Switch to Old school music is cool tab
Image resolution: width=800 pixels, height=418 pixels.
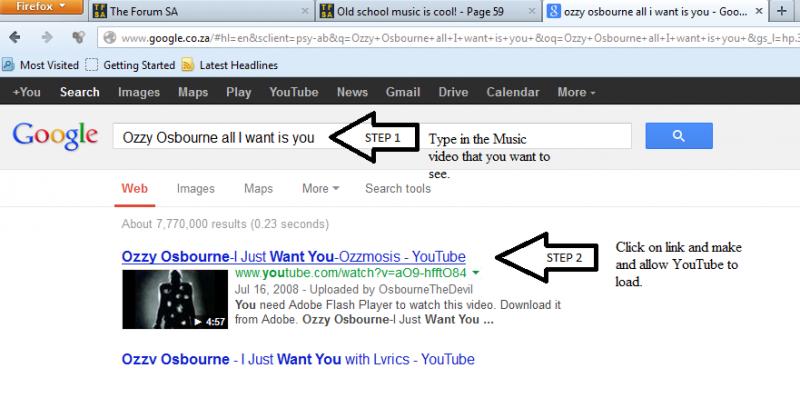pos(420,13)
